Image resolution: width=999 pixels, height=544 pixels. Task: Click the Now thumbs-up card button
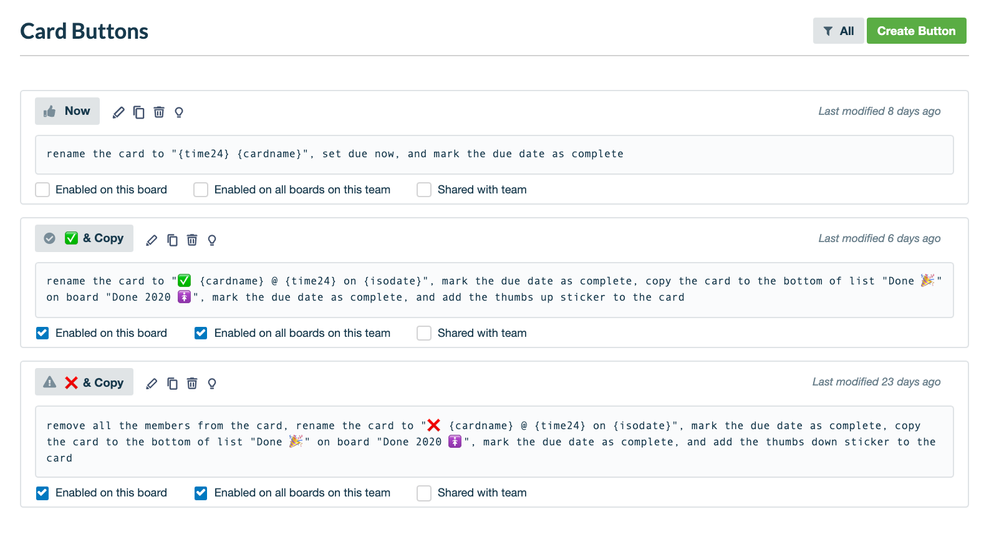tap(68, 111)
